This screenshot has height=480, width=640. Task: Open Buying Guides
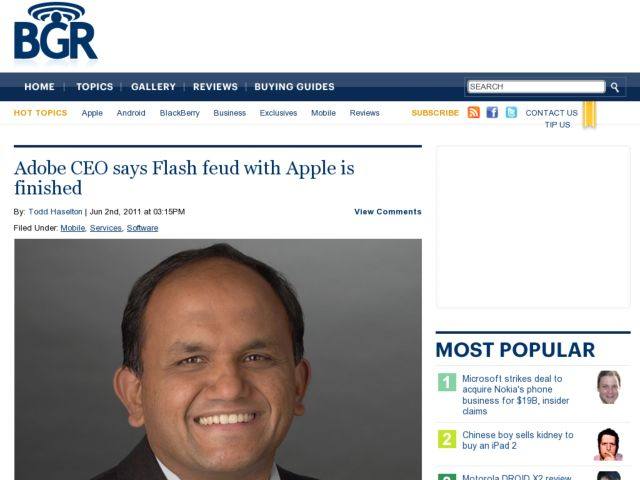coord(294,87)
